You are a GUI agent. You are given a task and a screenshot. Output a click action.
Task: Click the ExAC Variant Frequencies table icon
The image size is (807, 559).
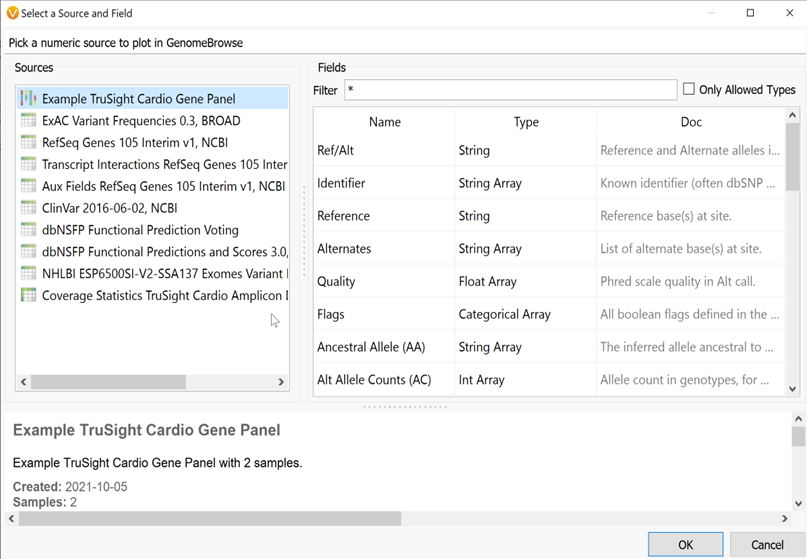[x=28, y=121]
